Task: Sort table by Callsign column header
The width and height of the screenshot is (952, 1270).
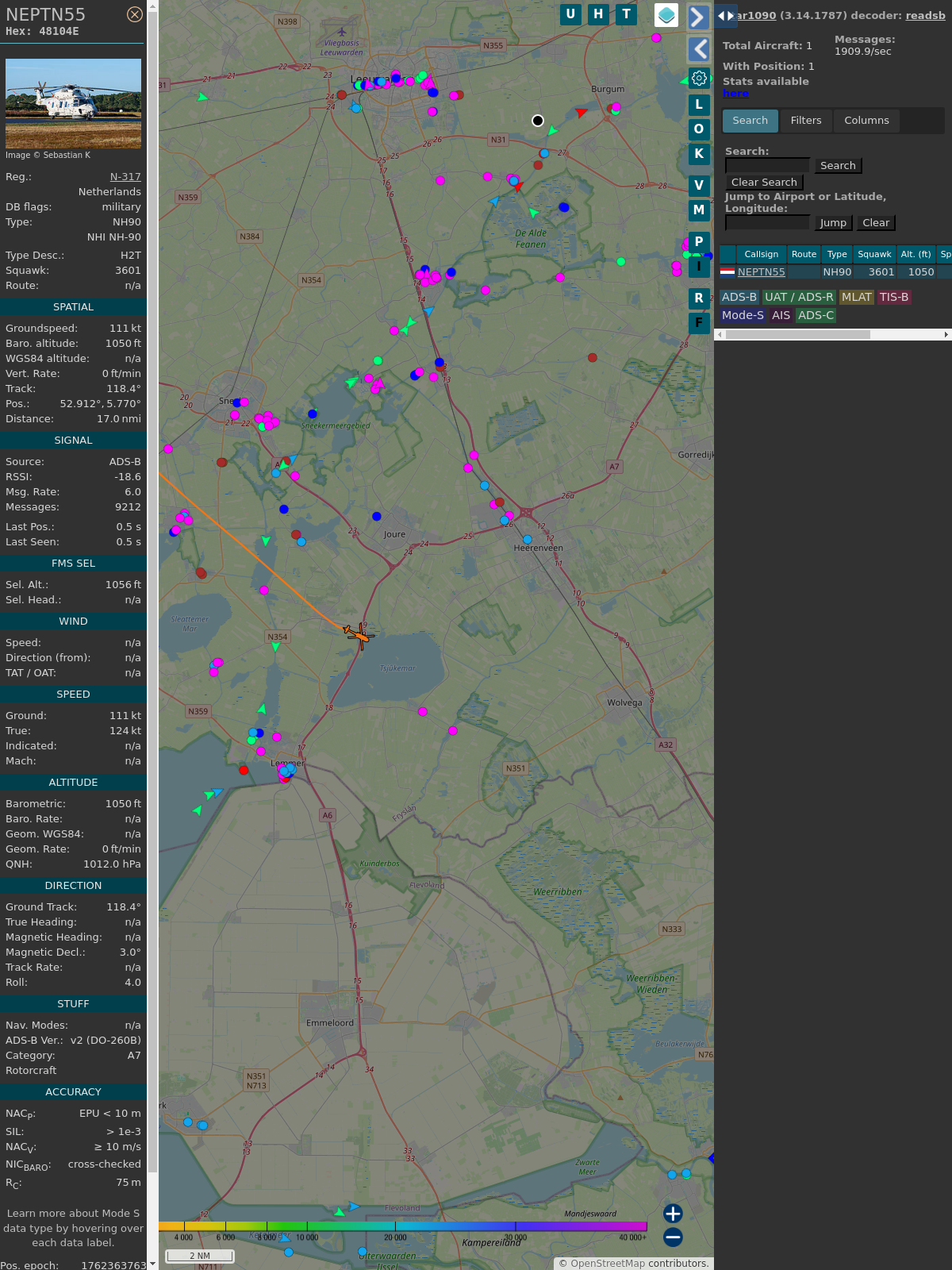Action: 761,254
